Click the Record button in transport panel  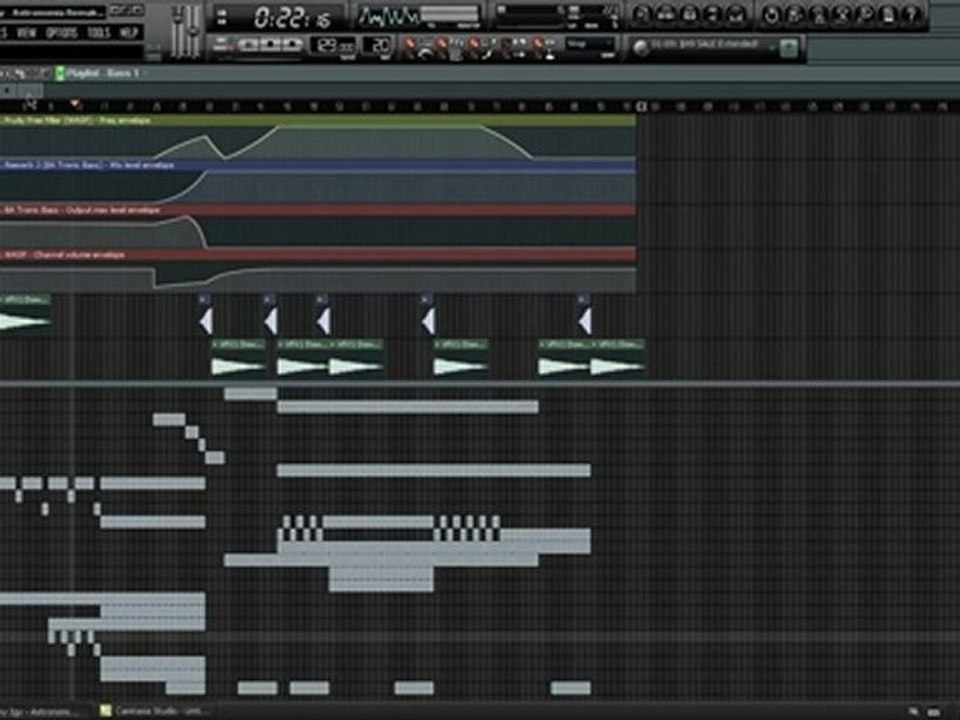(x=292, y=45)
